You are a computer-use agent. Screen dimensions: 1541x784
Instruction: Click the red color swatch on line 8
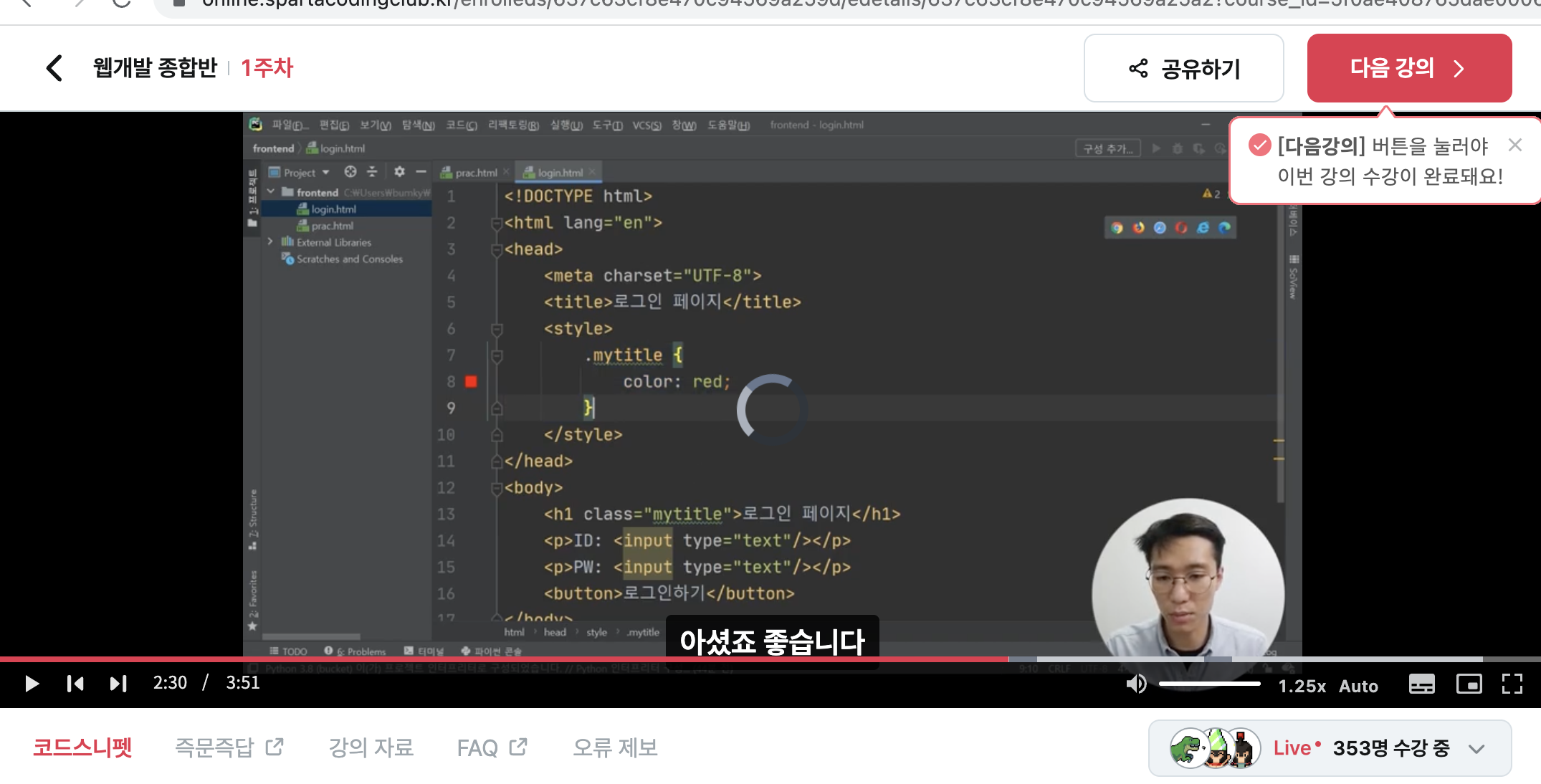(471, 381)
